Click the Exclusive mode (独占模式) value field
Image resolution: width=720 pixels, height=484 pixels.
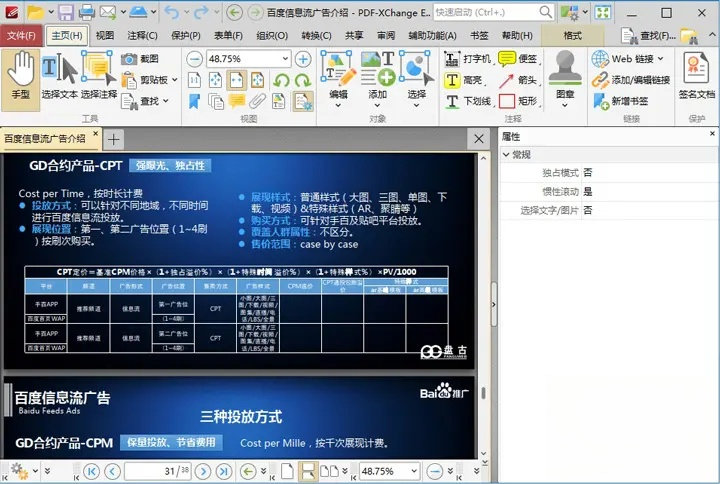tap(649, 173)
